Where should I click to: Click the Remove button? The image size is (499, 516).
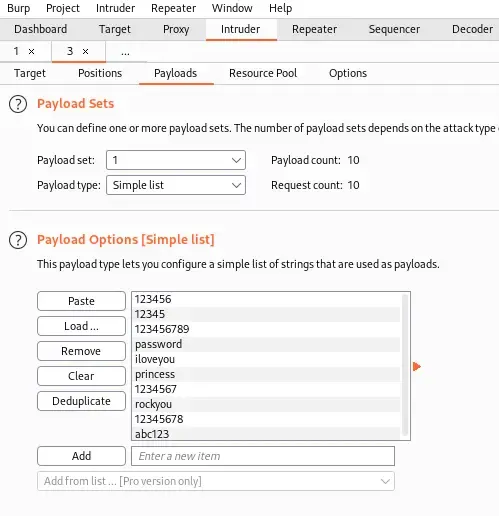tap(81, 351)
